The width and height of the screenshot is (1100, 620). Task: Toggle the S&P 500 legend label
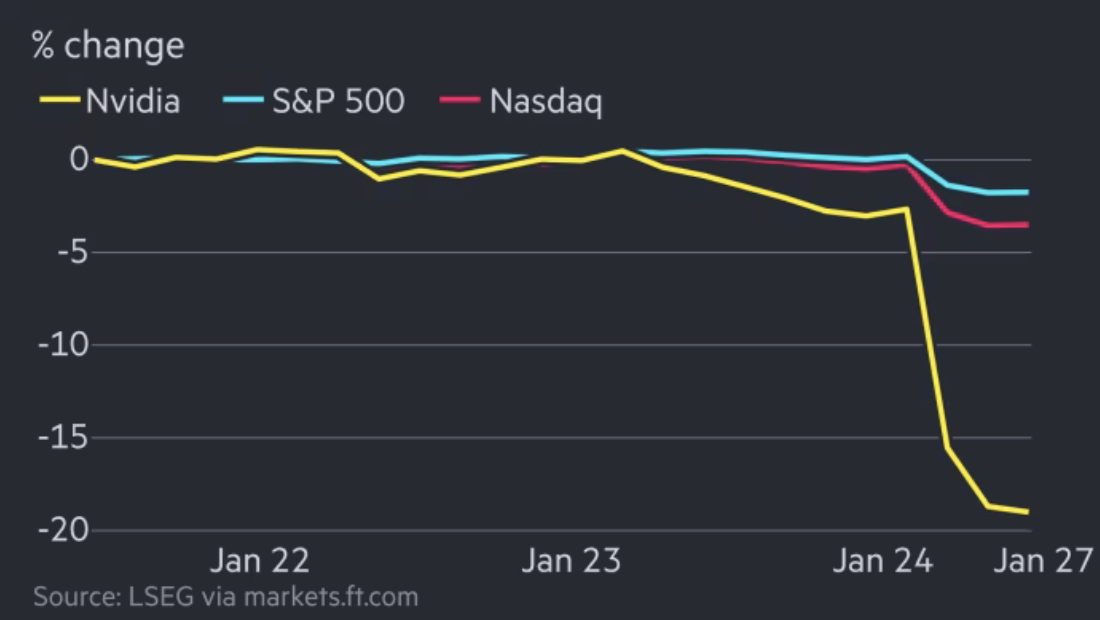(338, 101)
